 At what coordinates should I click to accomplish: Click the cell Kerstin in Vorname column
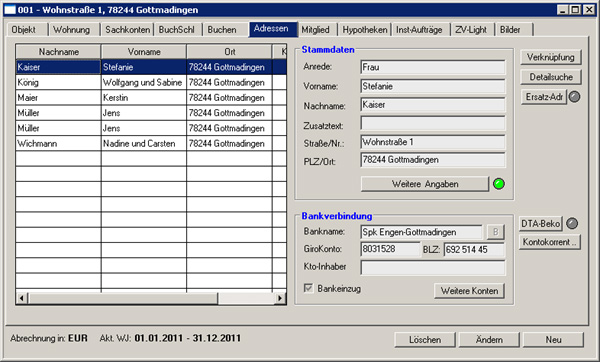(x=144, y=98)
